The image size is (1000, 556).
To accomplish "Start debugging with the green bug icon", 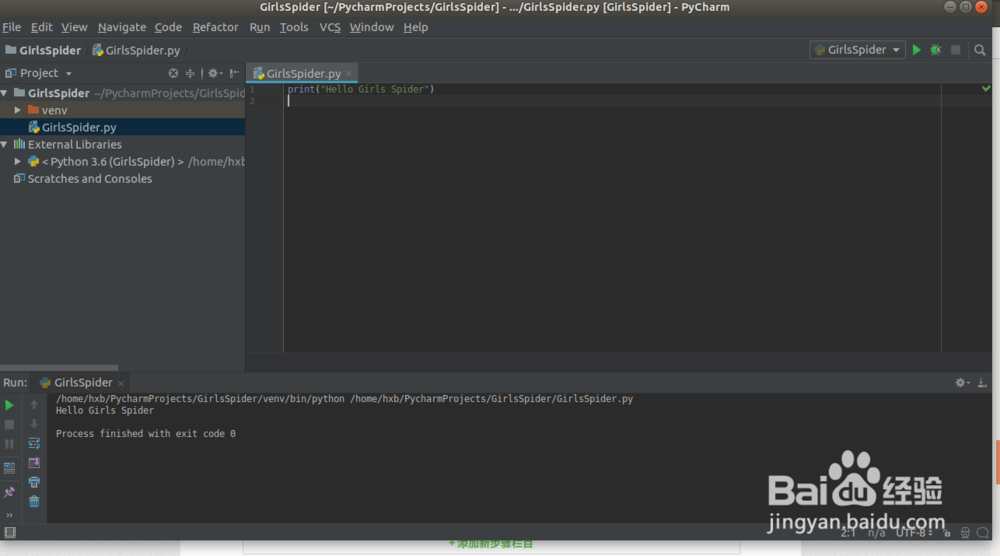I will 936,50.
